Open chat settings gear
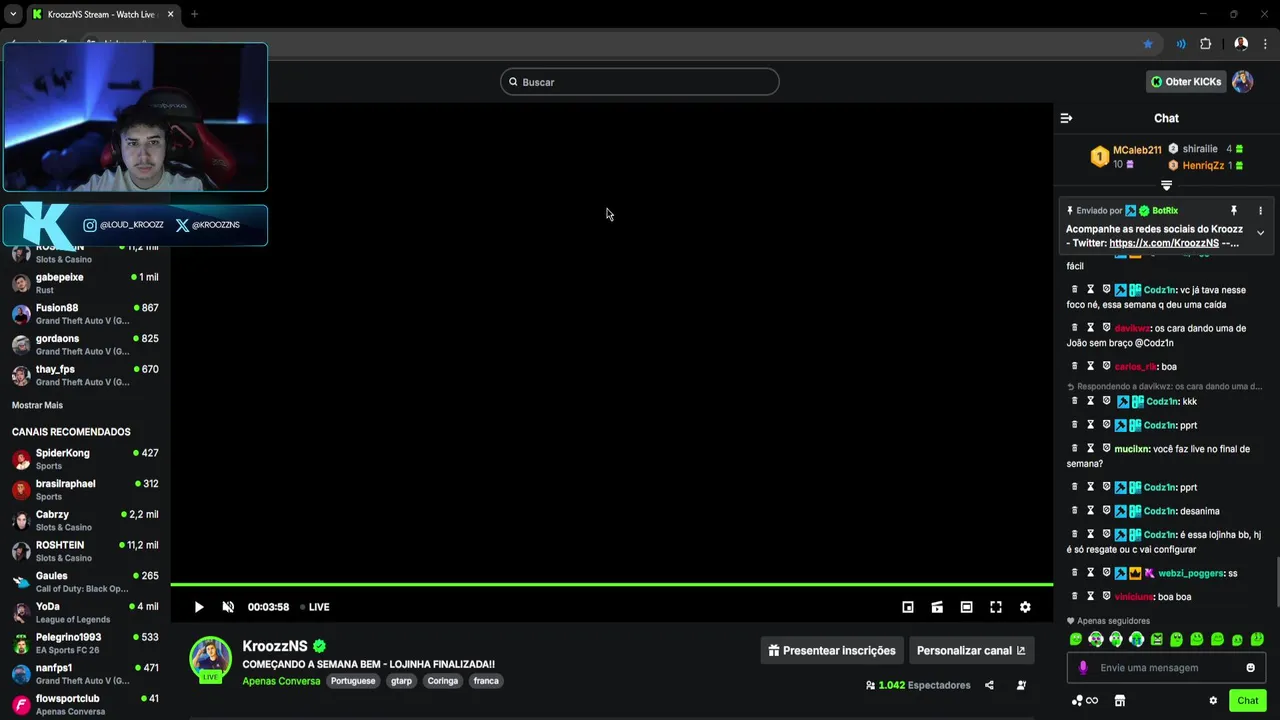1280x720 pixels. click(x=1213, y=701)
